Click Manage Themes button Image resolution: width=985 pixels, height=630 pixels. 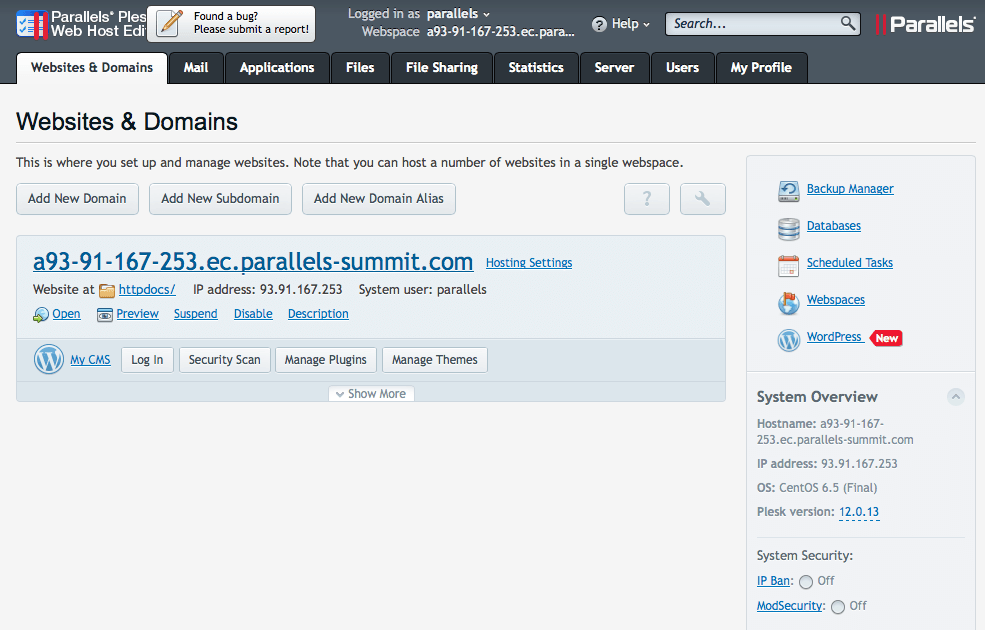pyautogui.click(x=435, y=360)
